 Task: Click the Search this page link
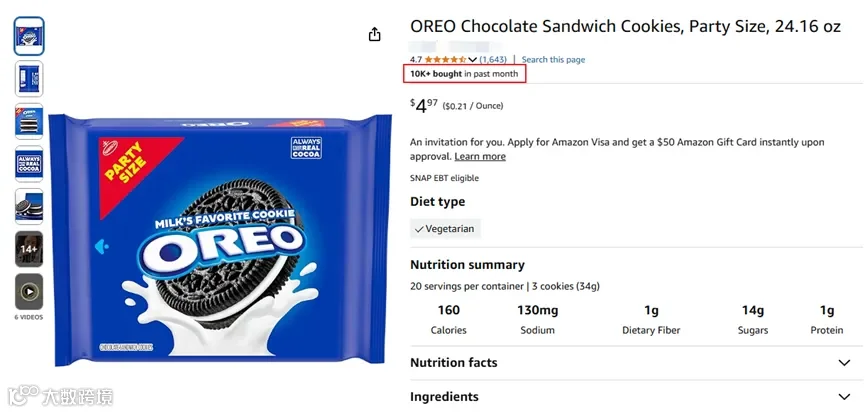coord(553,60)
